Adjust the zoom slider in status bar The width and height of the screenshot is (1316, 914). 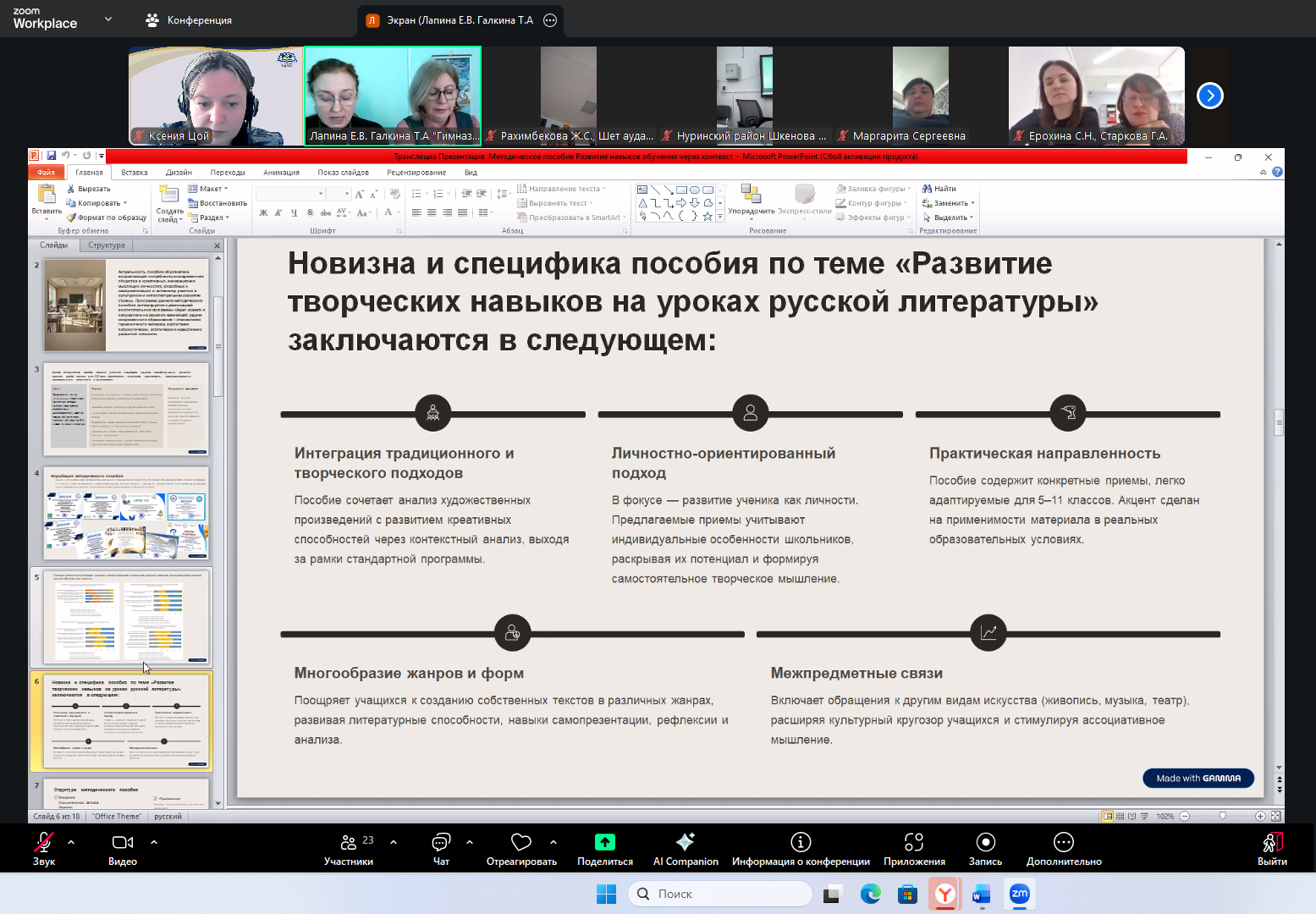[x=1221, y=816]
